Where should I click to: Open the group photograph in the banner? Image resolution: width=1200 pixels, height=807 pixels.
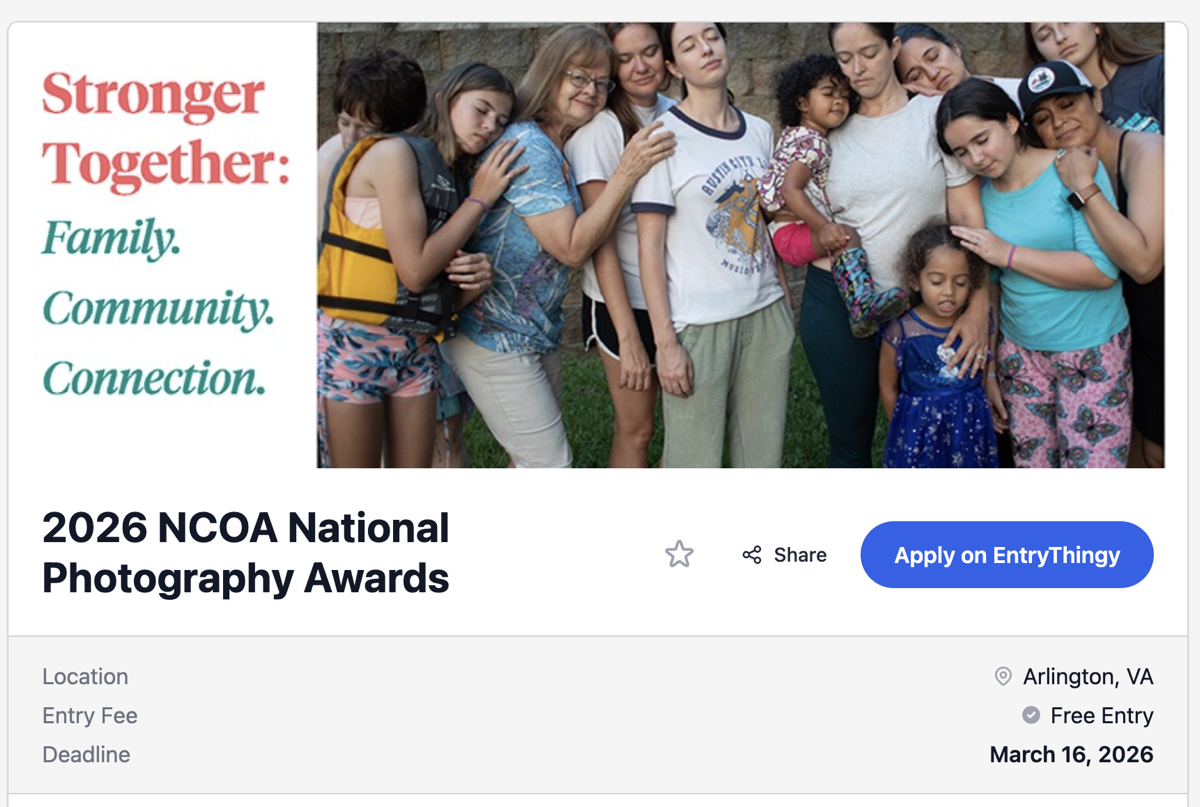pos(740,245)
